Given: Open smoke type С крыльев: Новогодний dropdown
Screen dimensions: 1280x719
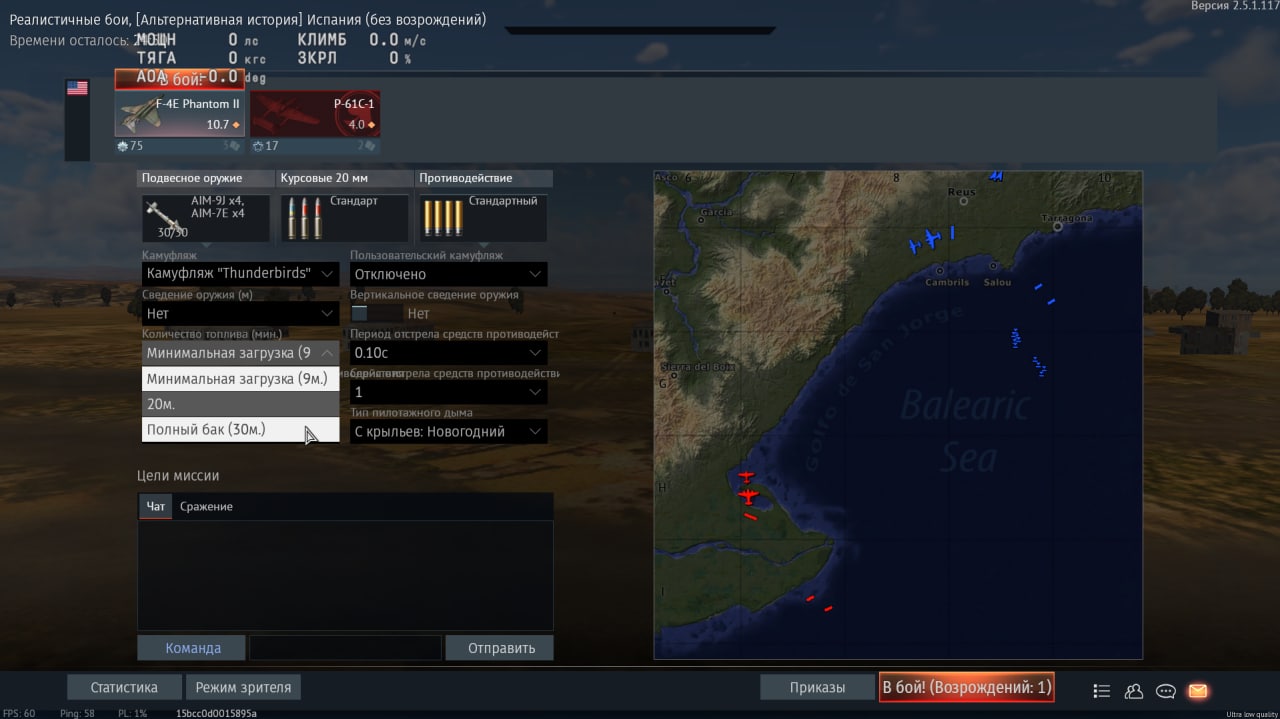Looking at the screenshot, I should tap(448, 431).
